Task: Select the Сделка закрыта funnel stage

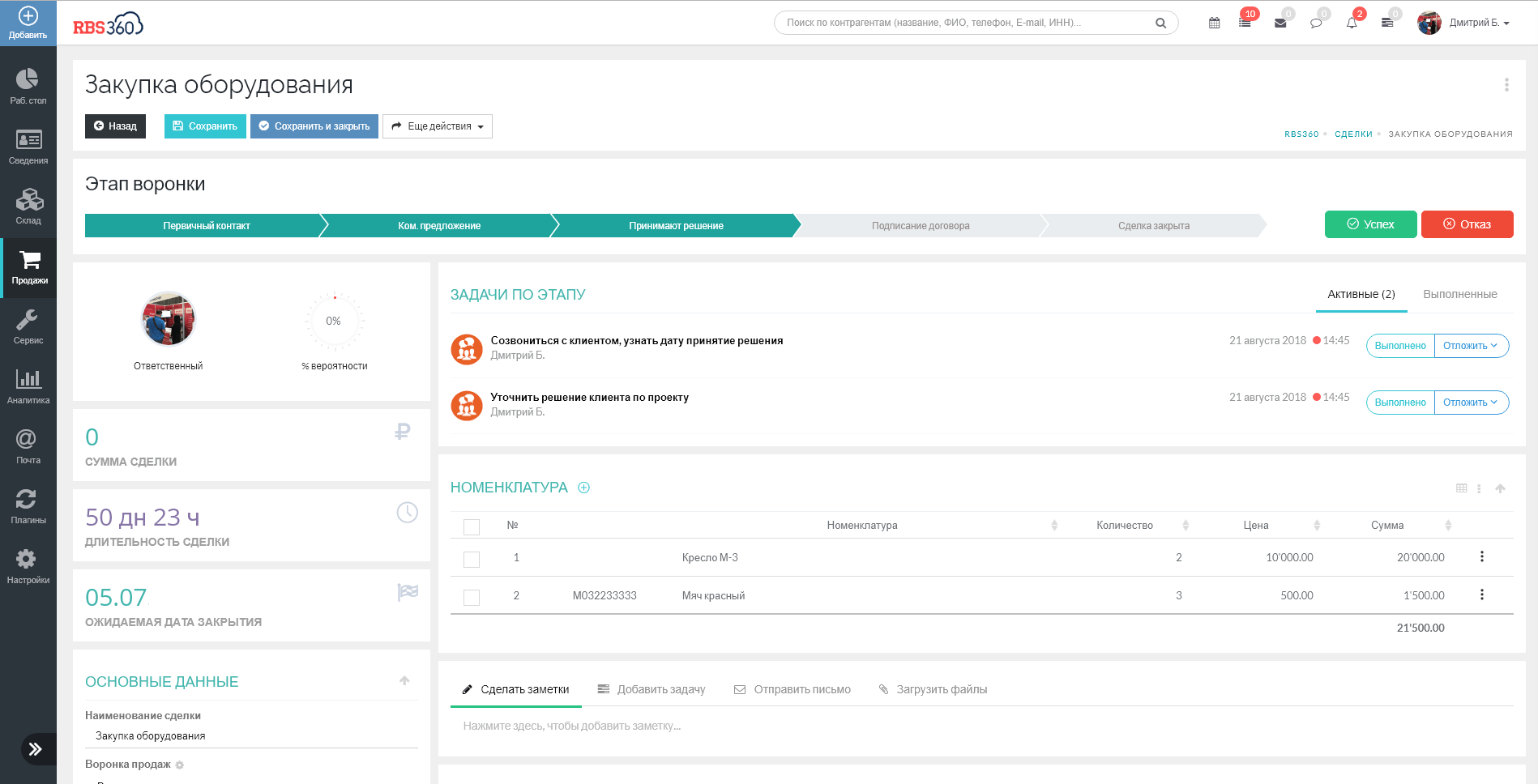Action: point(1154,226)
